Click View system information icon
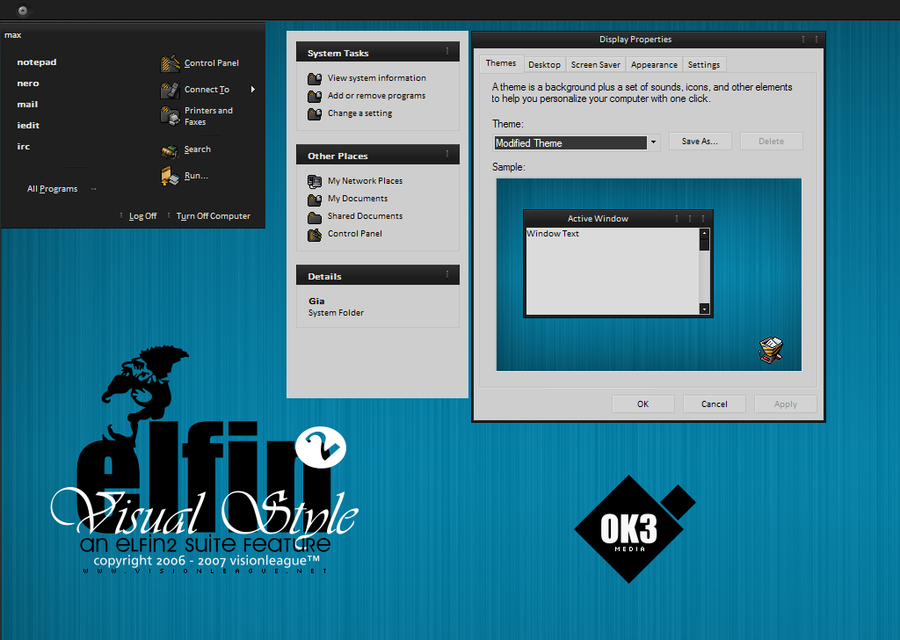Viewport: 900px width, 640px height. [x=315, y=79]
